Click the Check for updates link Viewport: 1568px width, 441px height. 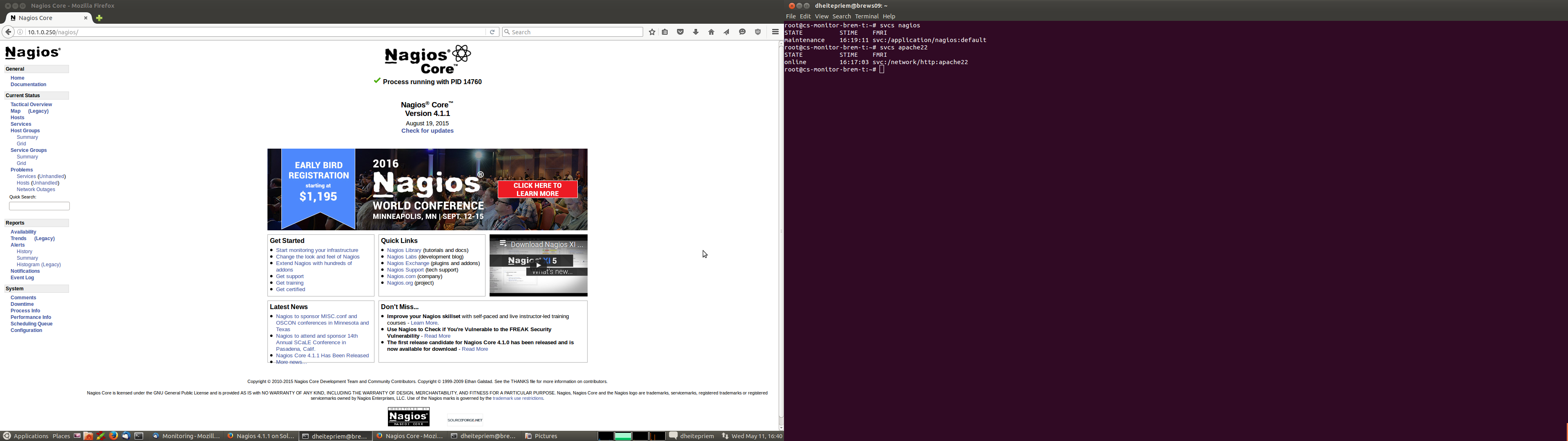click(427, 131)
